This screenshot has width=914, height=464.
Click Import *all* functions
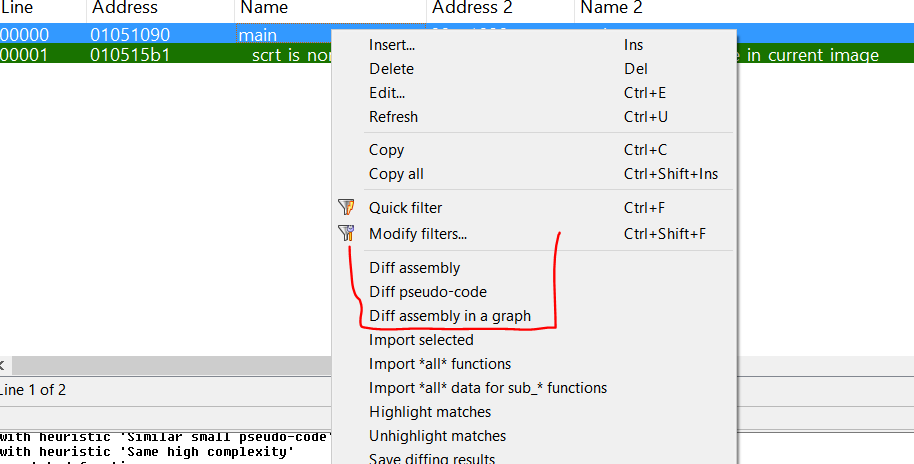tap(439, 364)
